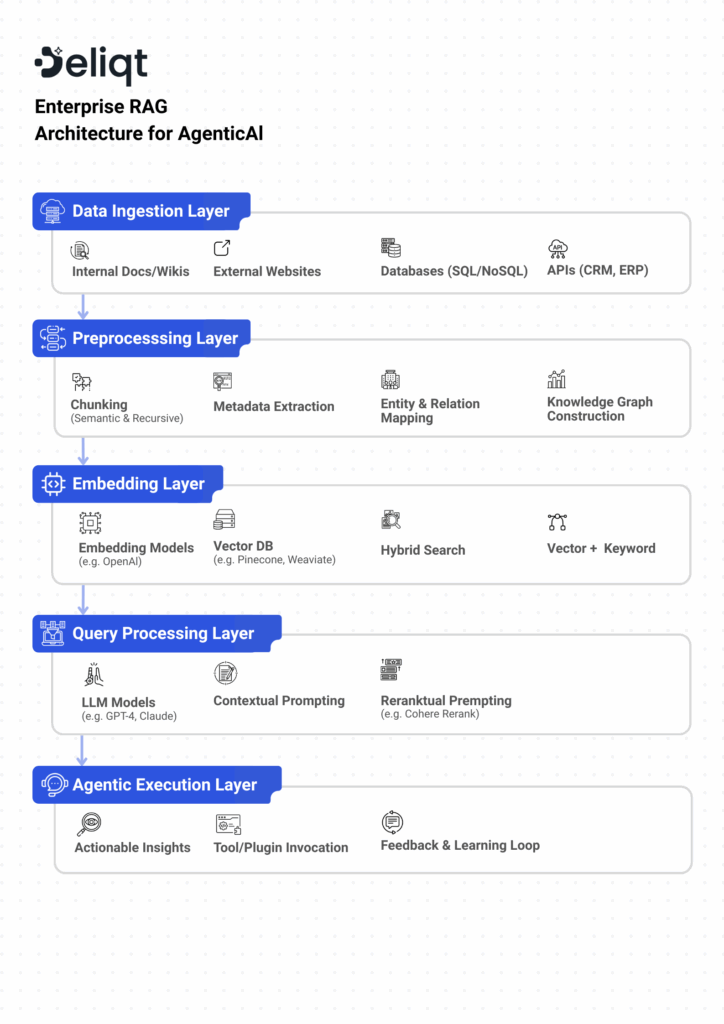Click the APIs cloud icon

click(x=557, y=248)
